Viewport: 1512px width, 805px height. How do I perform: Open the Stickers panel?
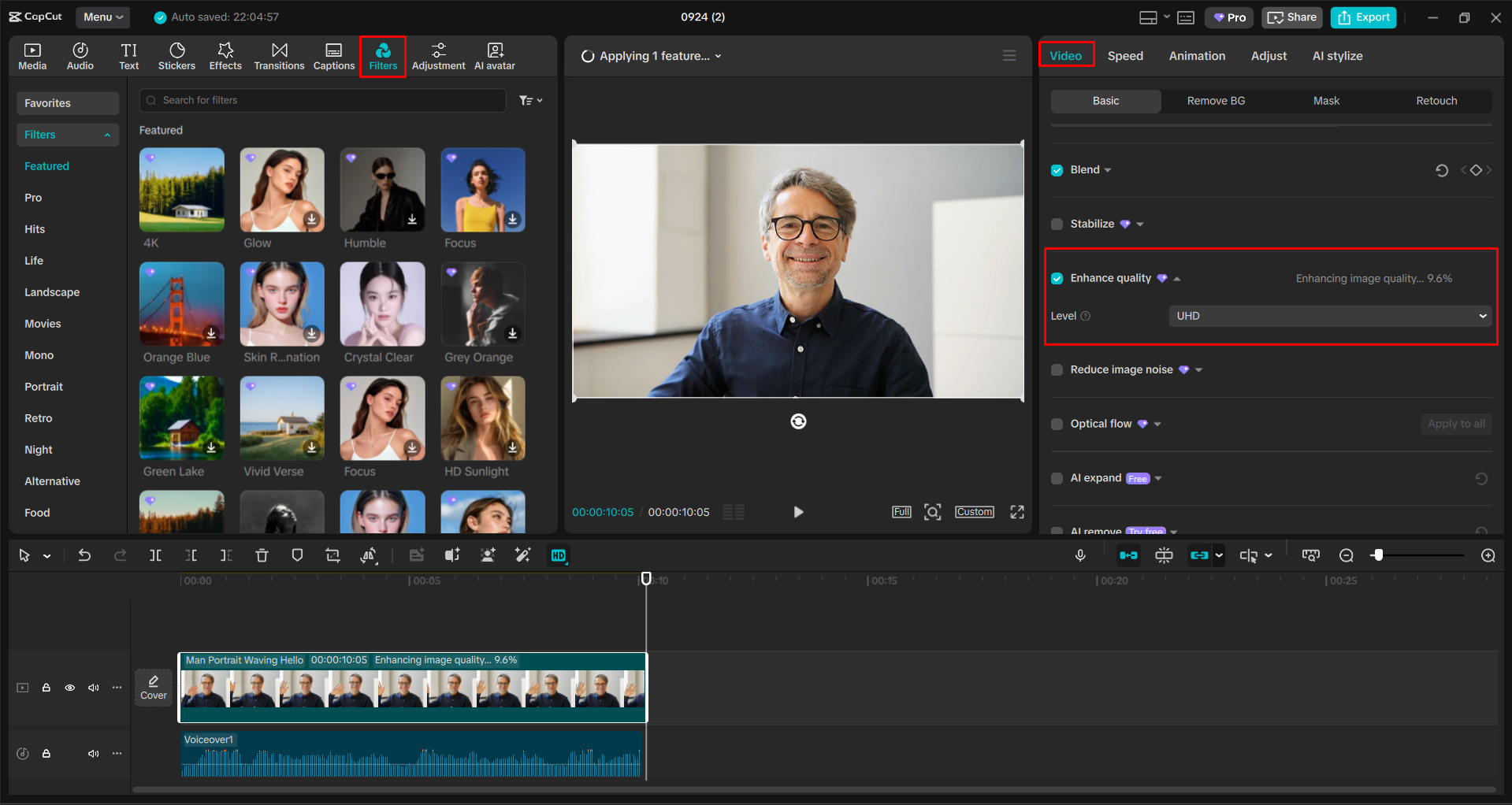click(x=176, y=55)
